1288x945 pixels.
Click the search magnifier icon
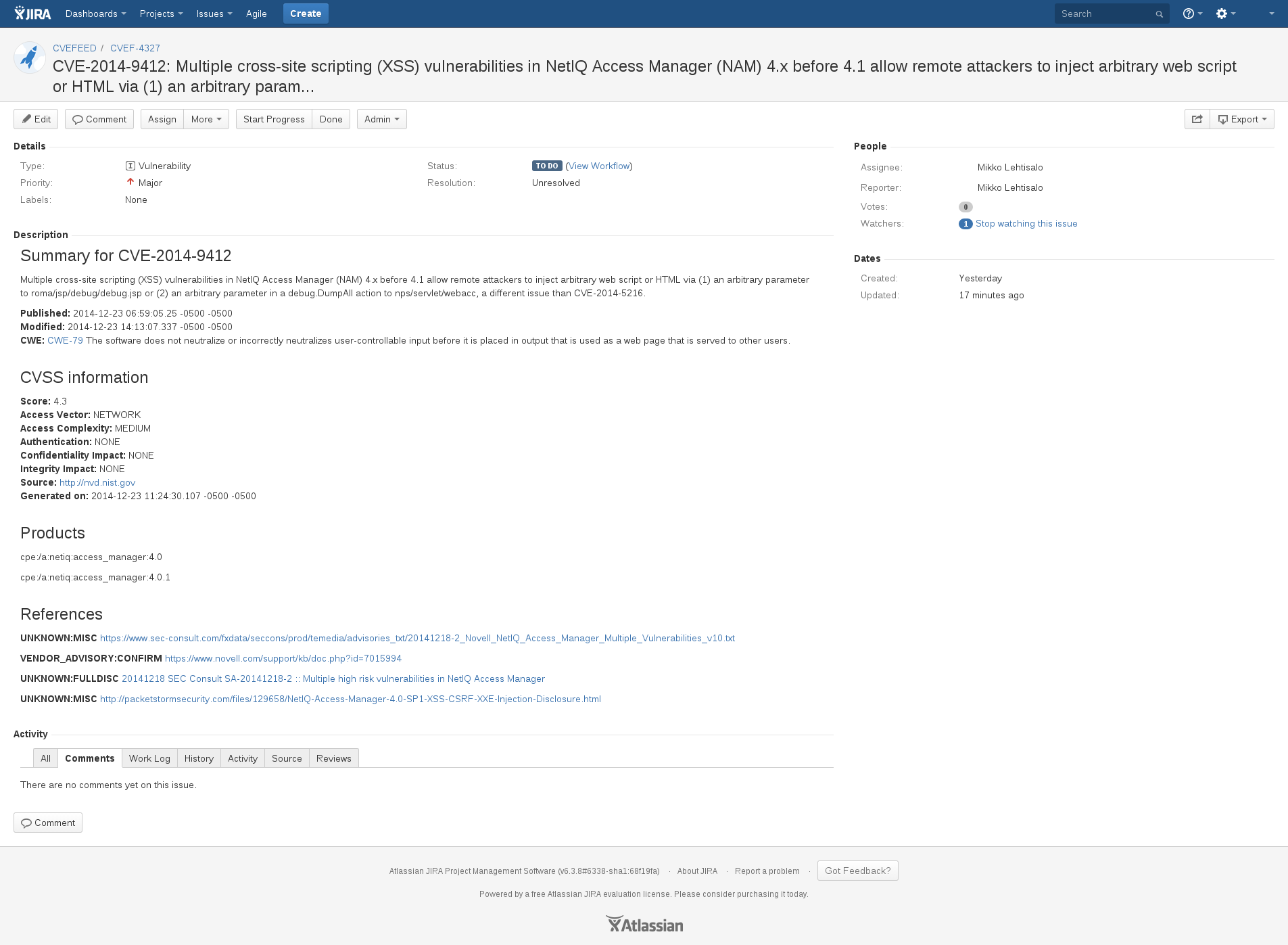(1159, 14)
